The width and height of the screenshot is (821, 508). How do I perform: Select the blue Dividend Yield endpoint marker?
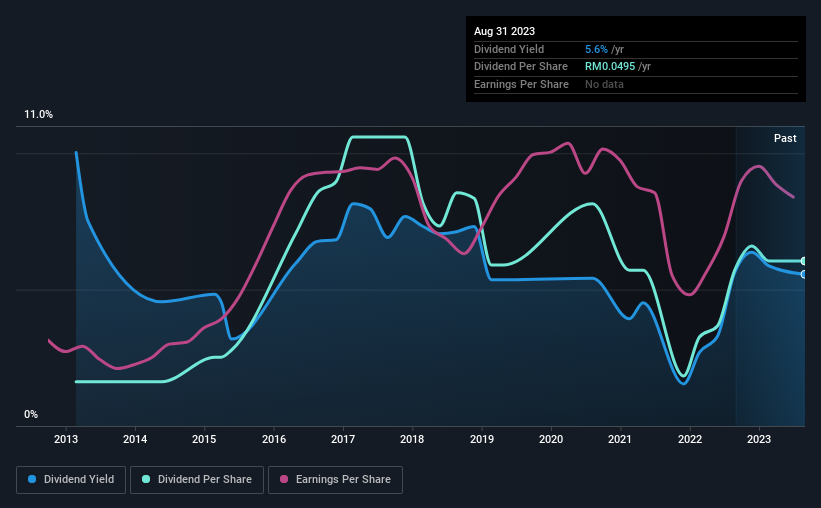pos(803,274)
